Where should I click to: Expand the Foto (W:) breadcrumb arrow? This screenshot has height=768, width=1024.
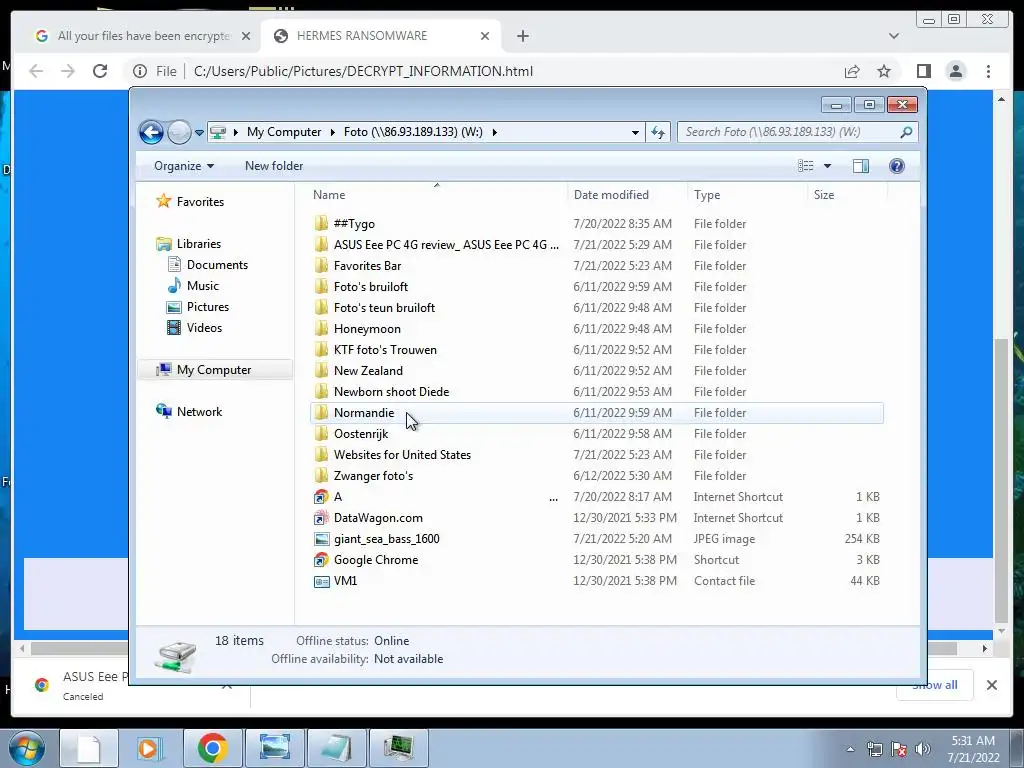pyautogui.click(x=494, y=133)
